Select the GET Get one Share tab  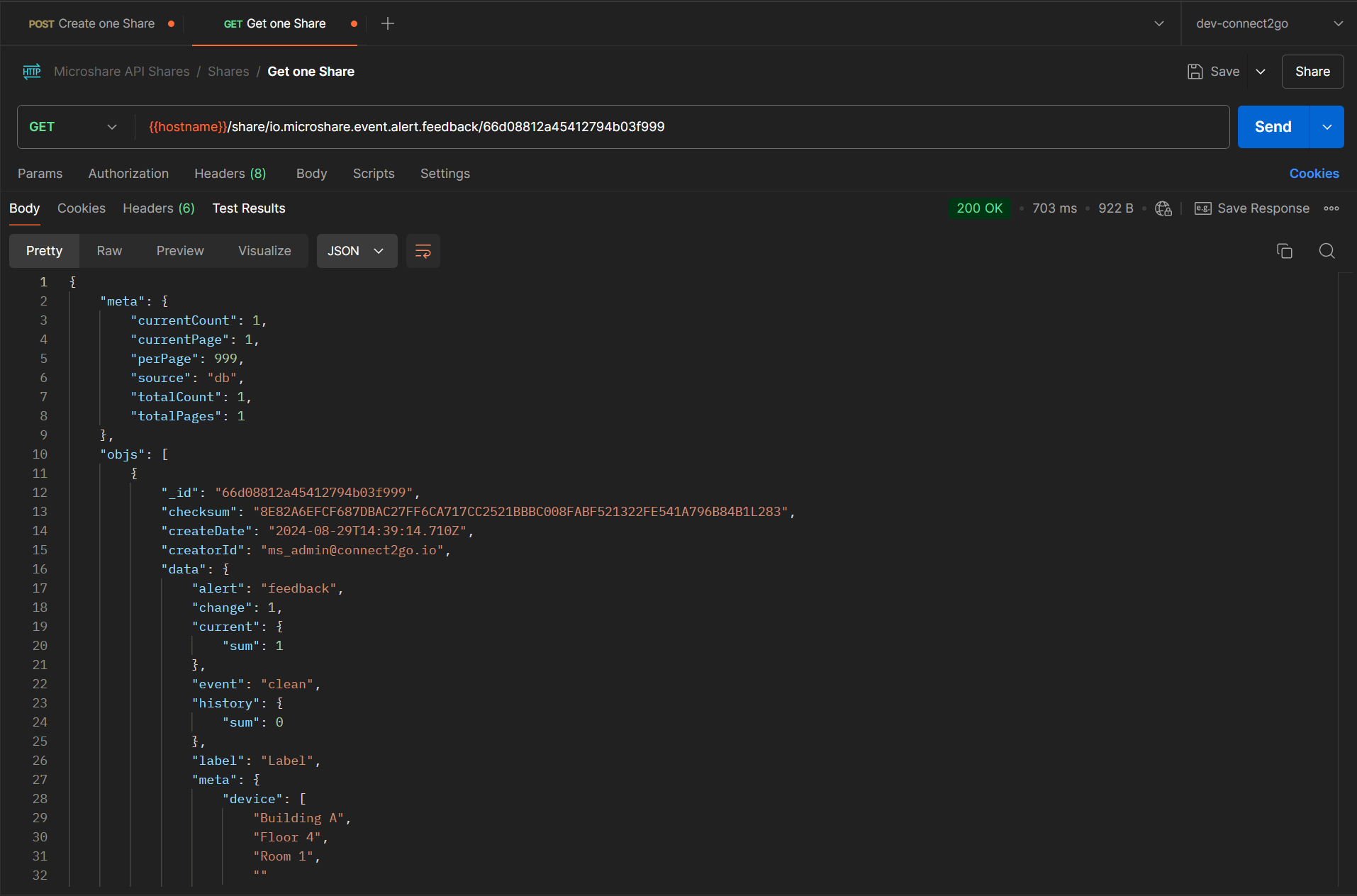coord(275,23)
